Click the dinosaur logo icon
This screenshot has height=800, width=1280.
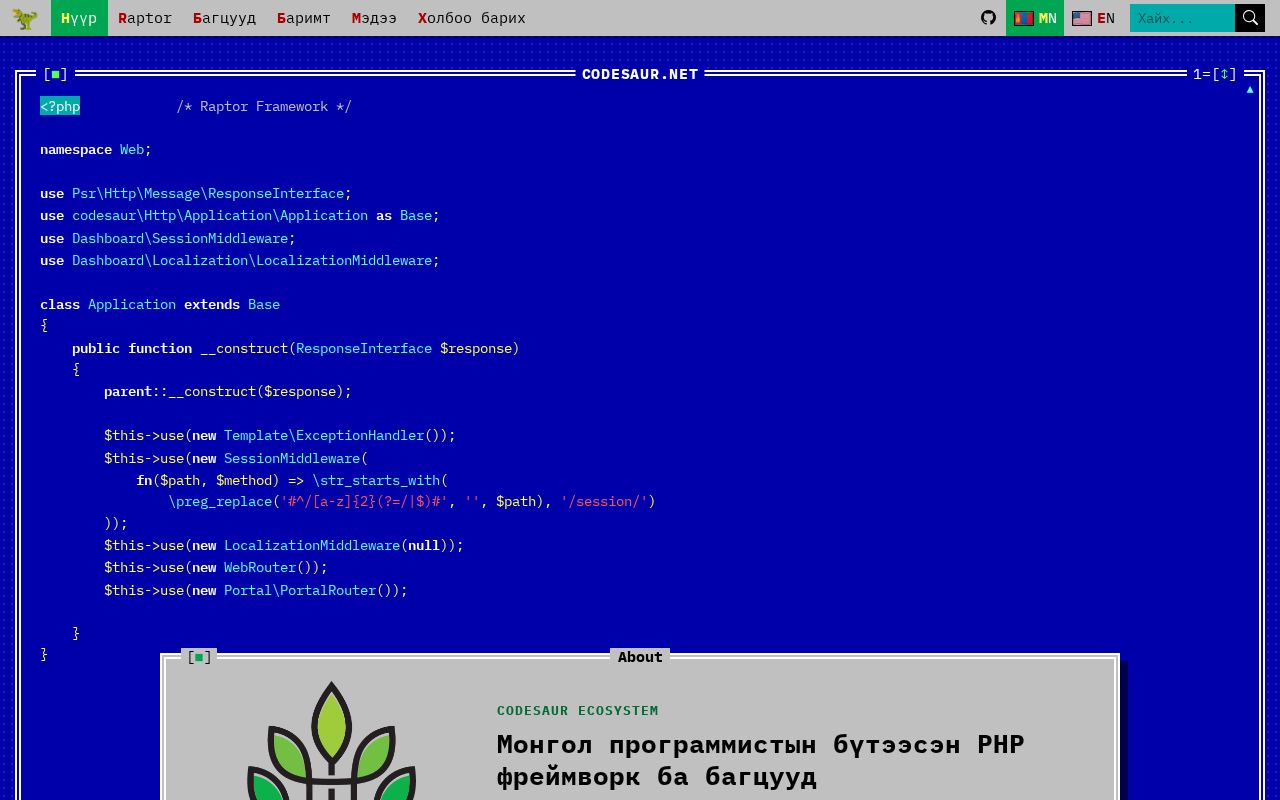click(x=25, y=18)
